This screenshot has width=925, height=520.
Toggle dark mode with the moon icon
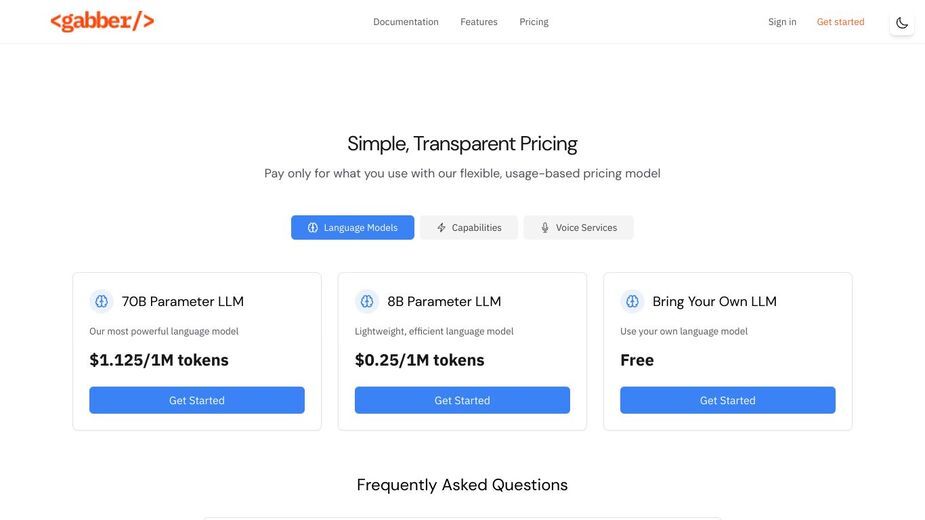pyautogui.click(x=901, y=23)
